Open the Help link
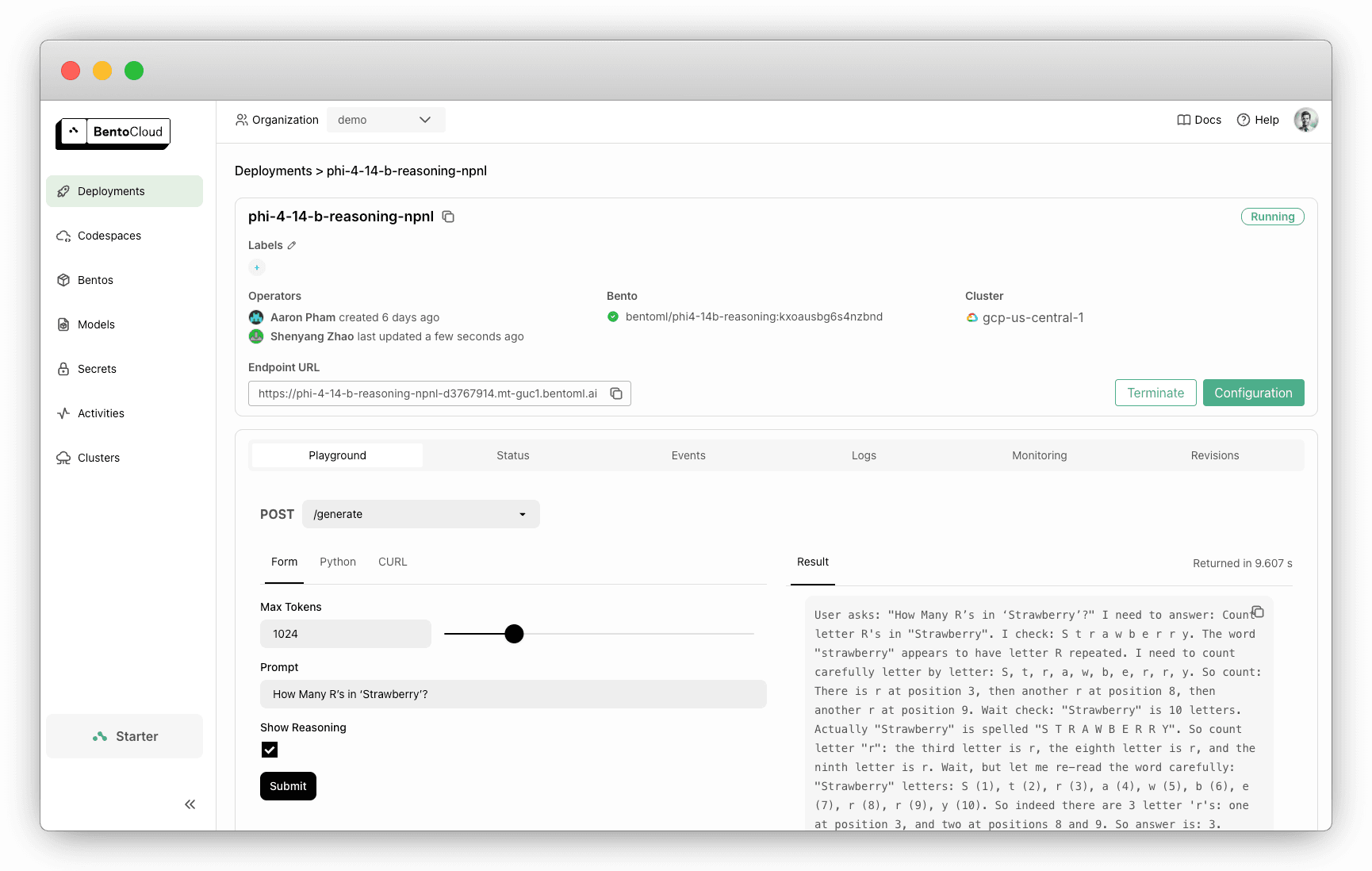This screenshot has height=871, width=1372. click(1258, 120)
